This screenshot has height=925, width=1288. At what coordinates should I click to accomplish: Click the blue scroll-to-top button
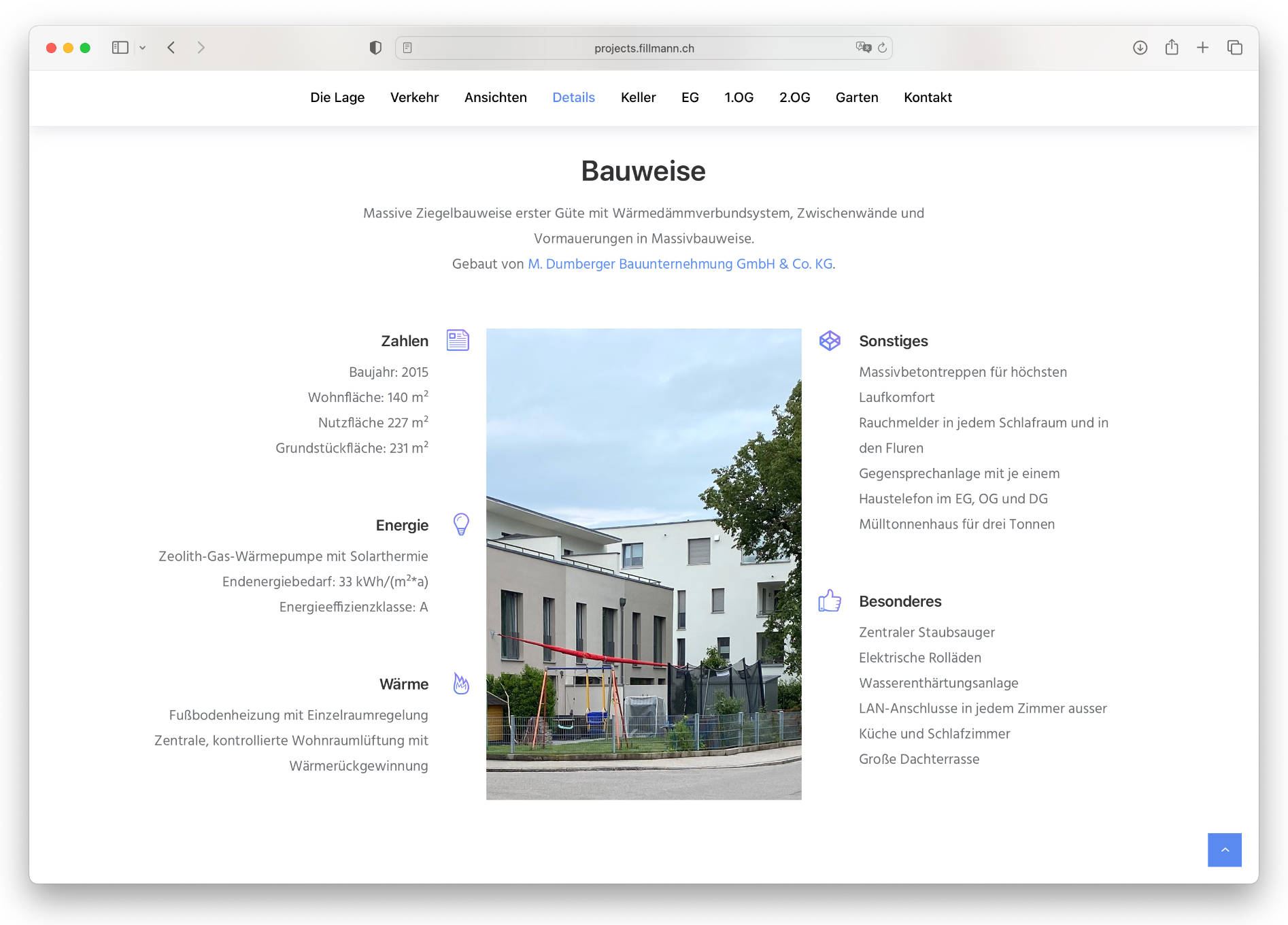1224,850
